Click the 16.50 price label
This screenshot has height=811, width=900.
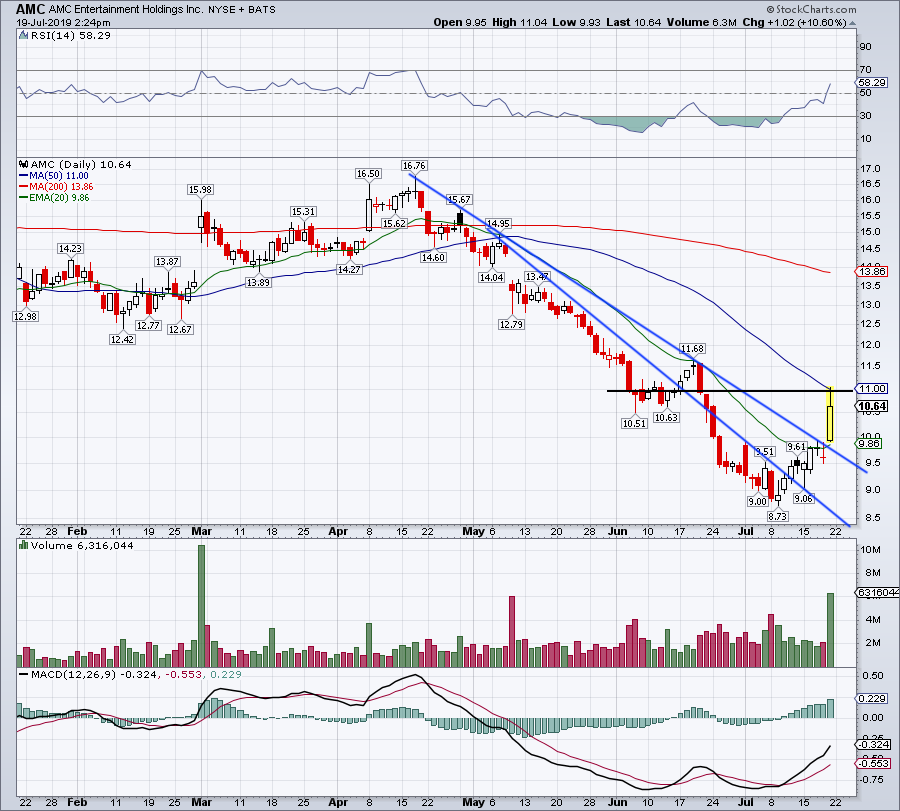[368, 173]
